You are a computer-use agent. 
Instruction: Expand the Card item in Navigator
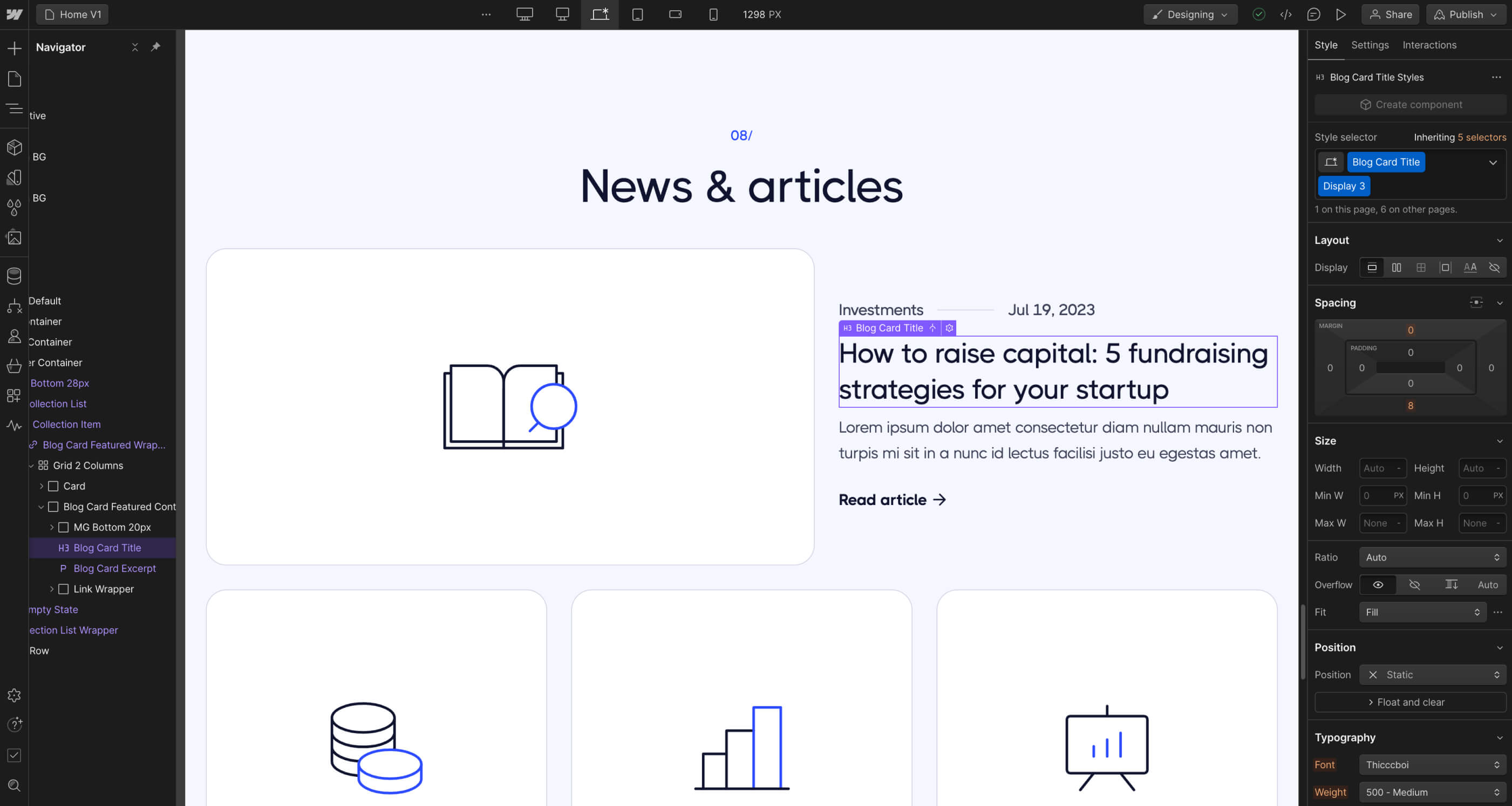(x=41, y=486)
